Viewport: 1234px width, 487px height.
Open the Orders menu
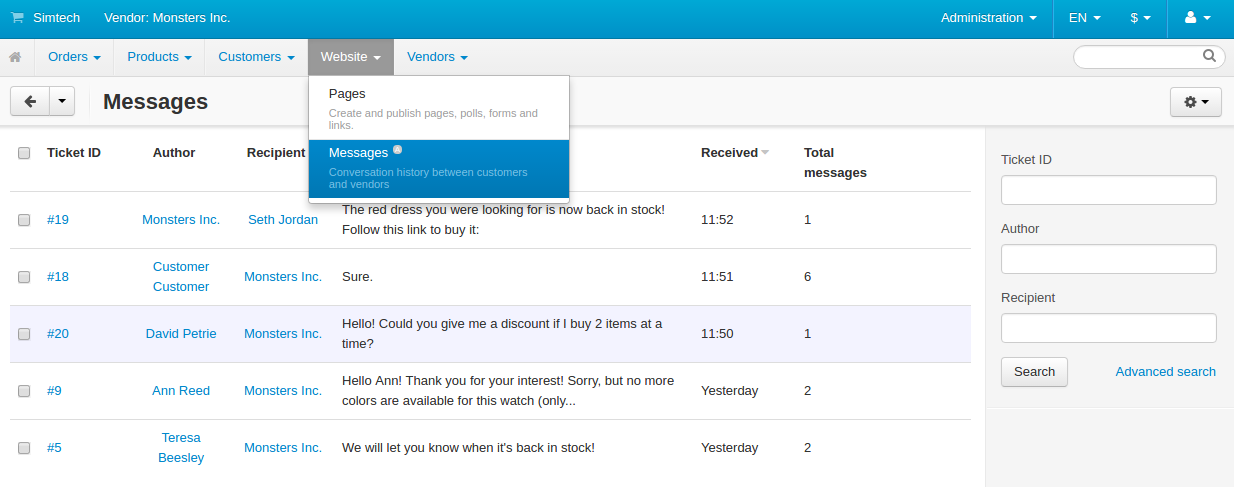pyautogui.click(x=74, y=57)
